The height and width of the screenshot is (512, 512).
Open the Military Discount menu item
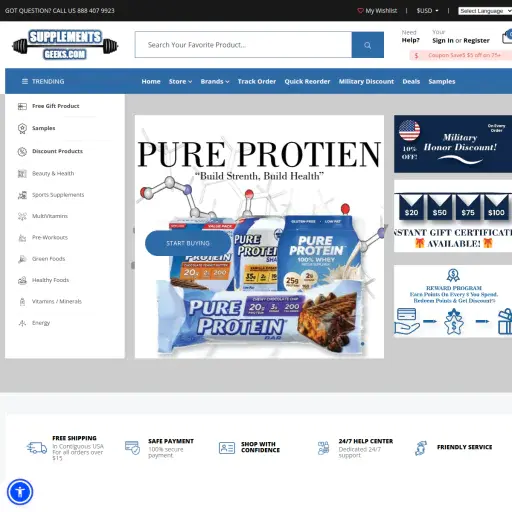366,81
